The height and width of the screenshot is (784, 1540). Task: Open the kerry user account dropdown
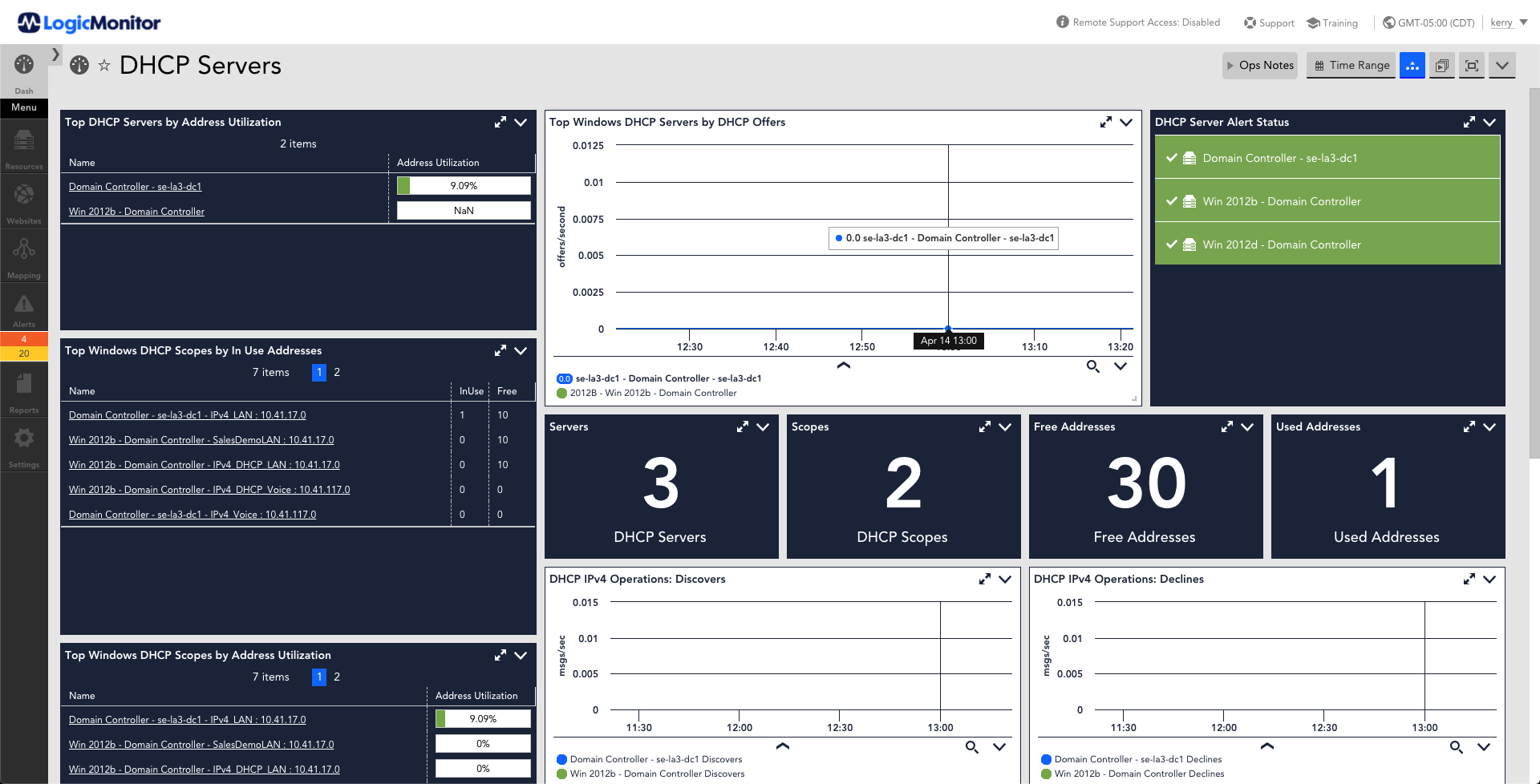1509,22
